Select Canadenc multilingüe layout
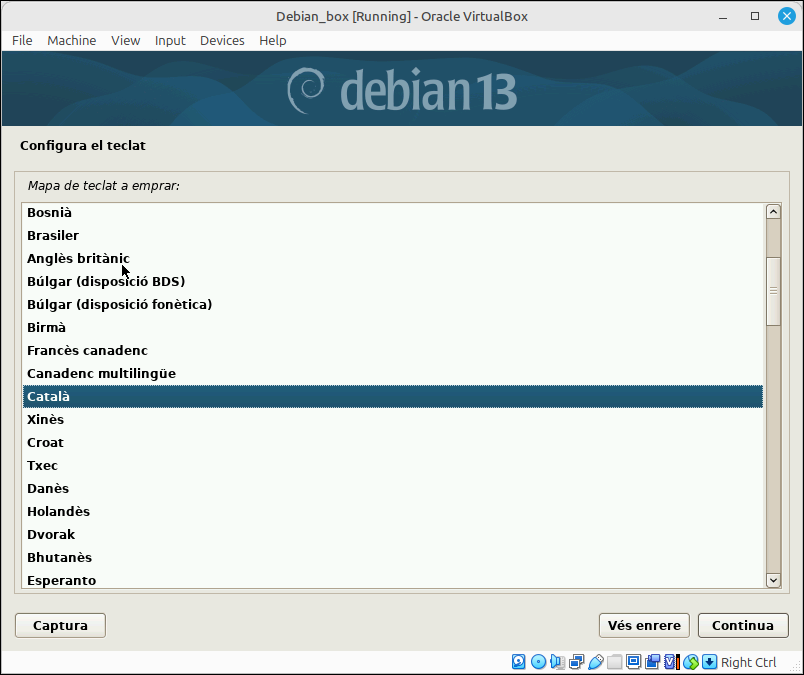The width and height of the screenshot is (804, 675). point(393,373)
